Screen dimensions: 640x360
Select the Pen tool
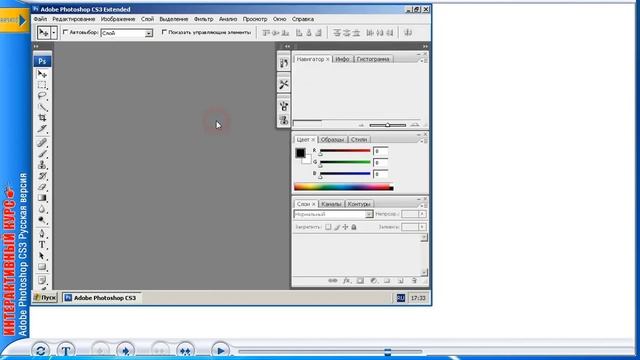42,234
